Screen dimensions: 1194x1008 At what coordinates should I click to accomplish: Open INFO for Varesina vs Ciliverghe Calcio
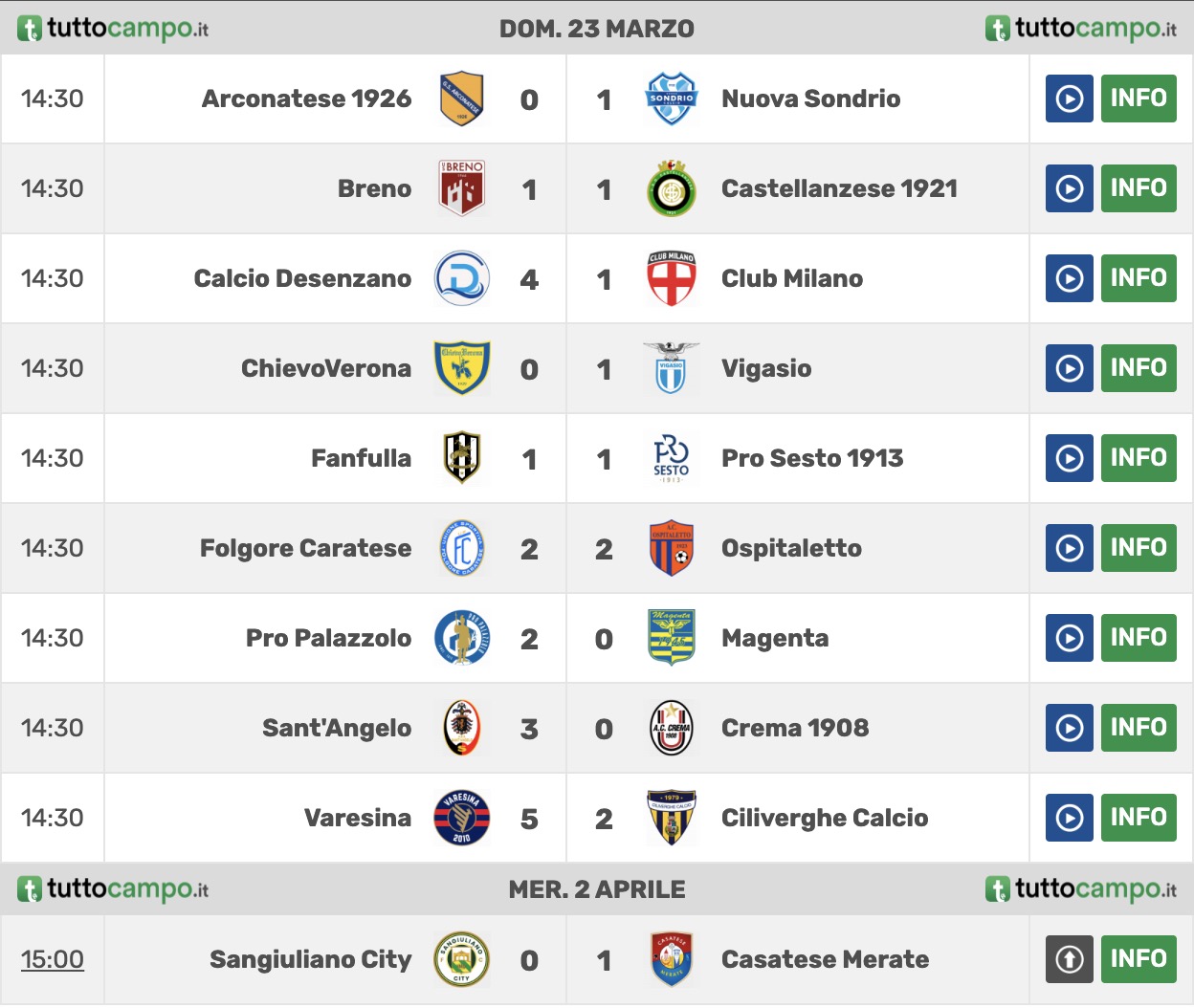[1138, 818]
